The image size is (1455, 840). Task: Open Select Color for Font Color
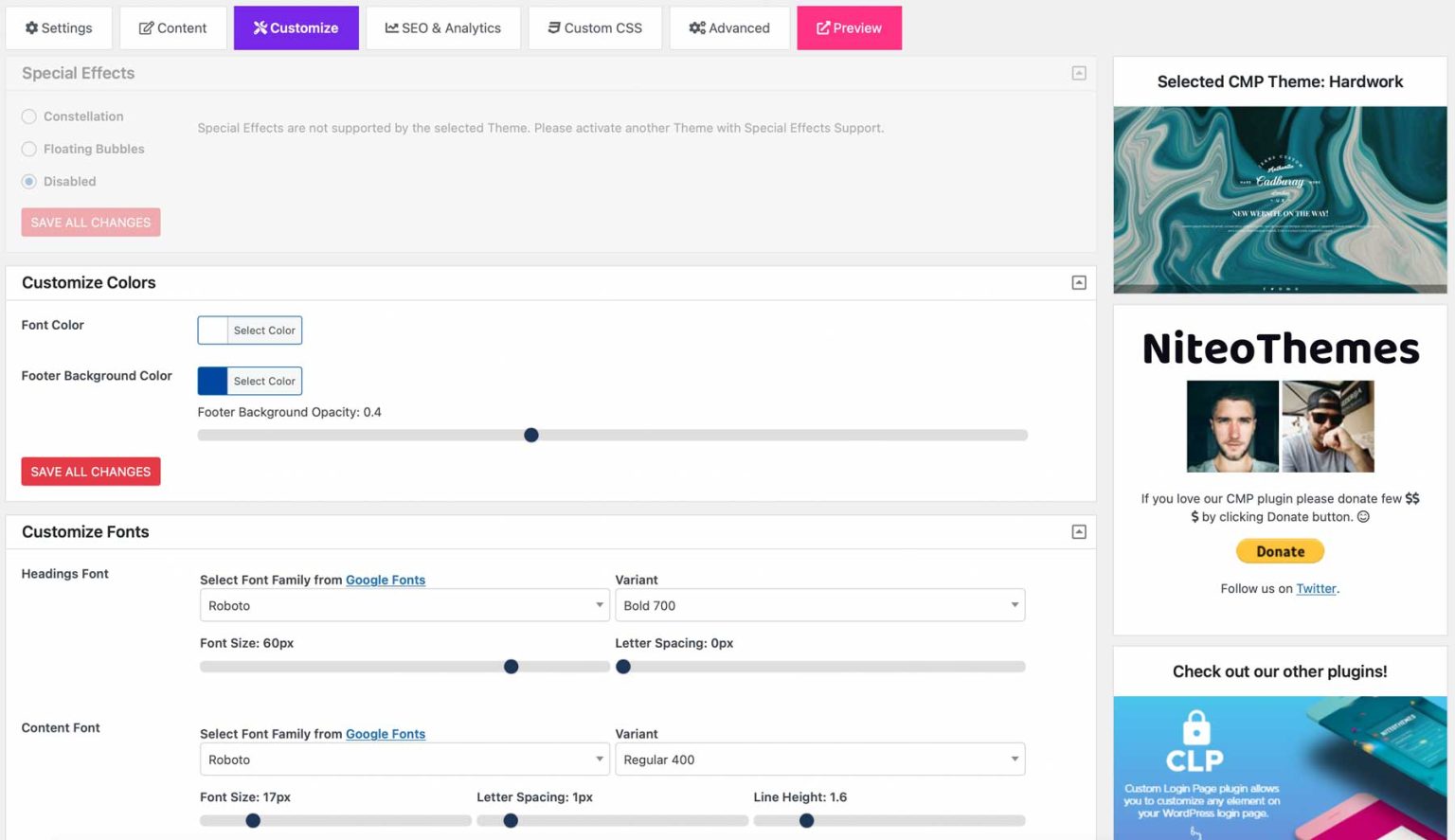pos(263,330)
